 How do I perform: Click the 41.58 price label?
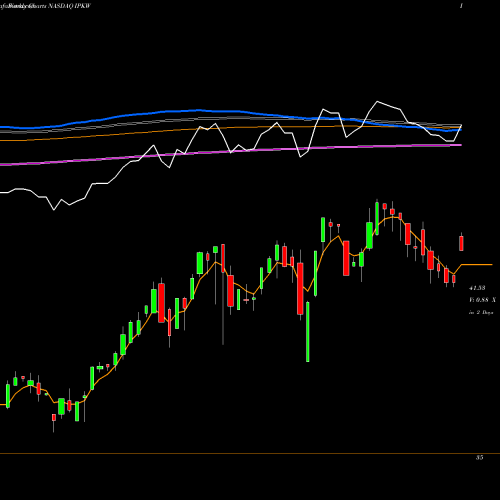[x=477, y=288]
